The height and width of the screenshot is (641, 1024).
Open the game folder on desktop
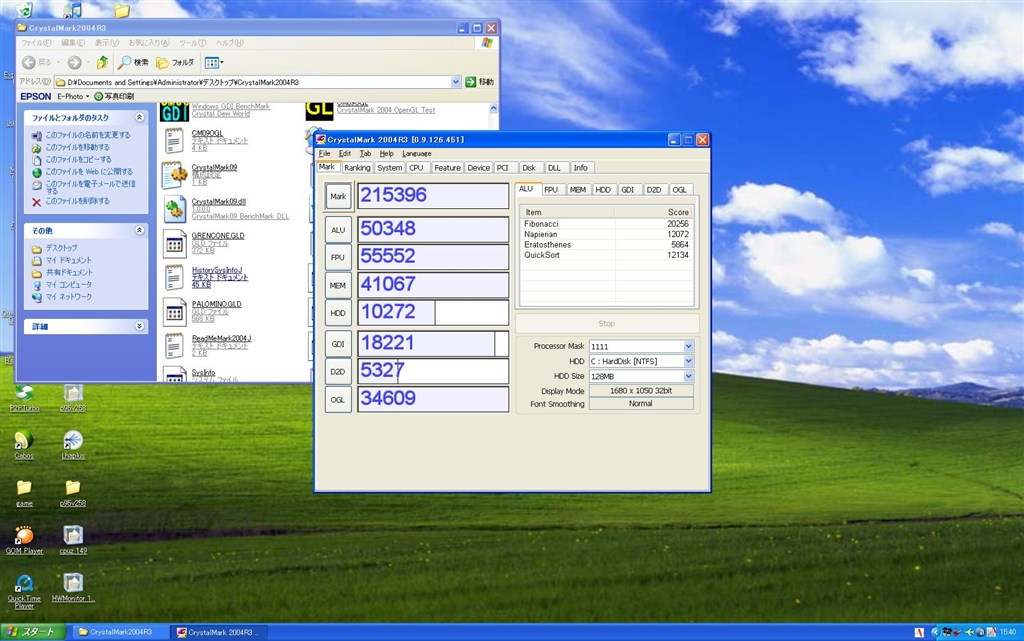pyautogui.click(x=24, y=488)
